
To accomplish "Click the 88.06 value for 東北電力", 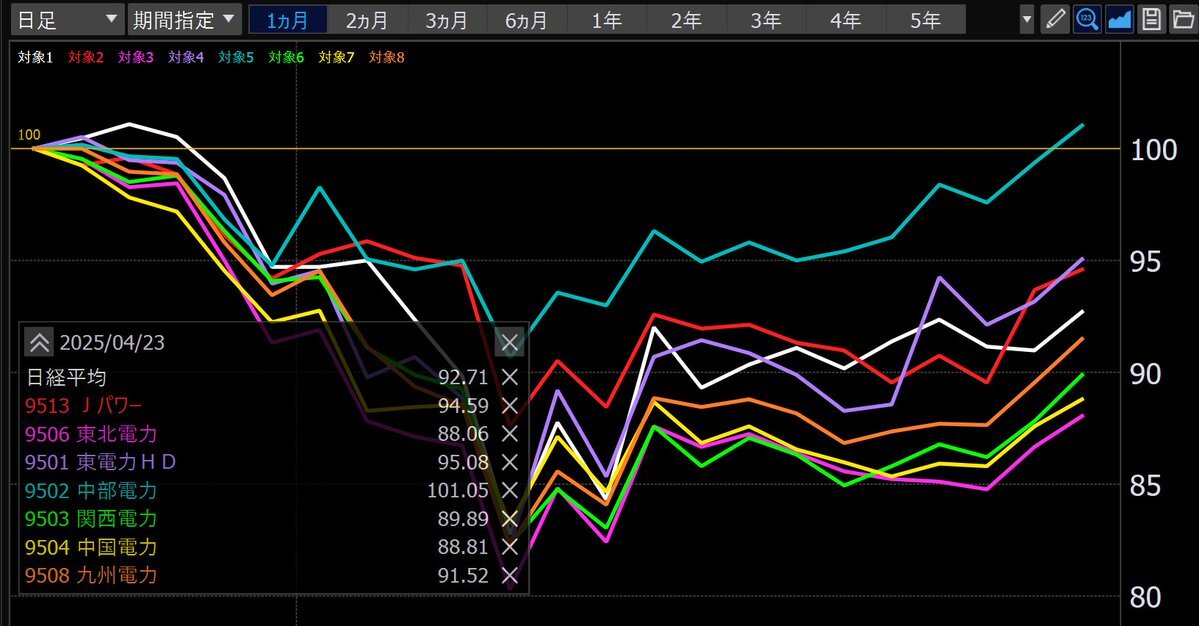I will coord(463,433).
